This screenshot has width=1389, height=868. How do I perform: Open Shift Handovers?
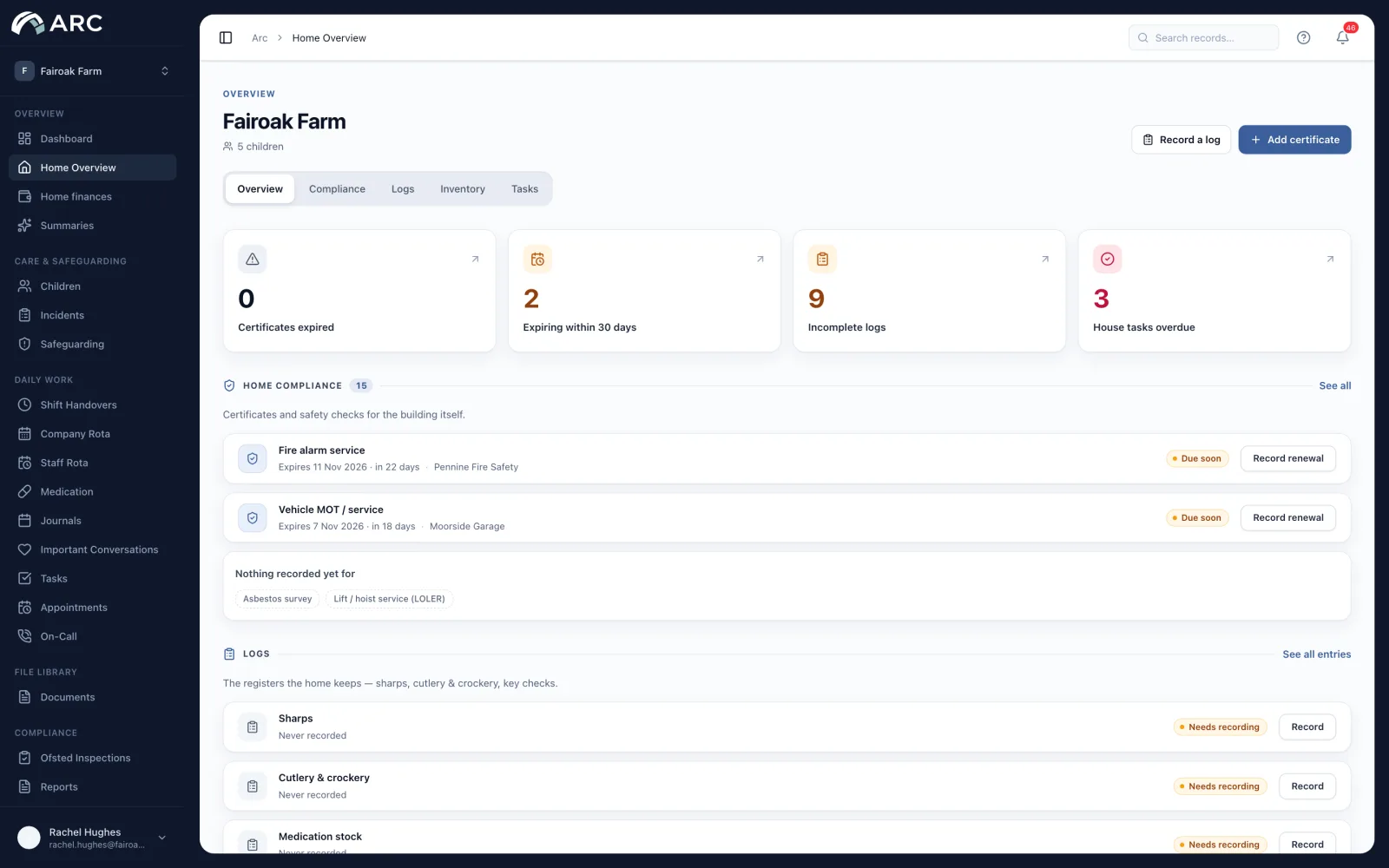92,405
